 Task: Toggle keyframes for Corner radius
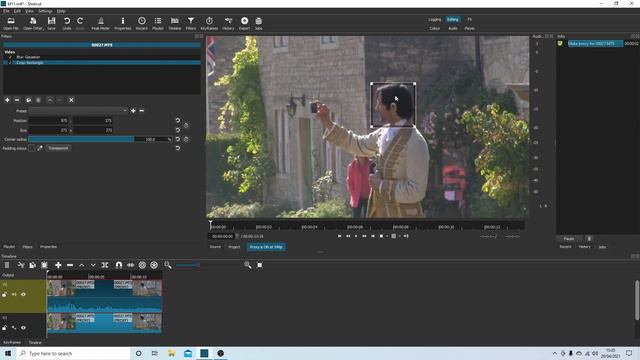click(186, 139)
